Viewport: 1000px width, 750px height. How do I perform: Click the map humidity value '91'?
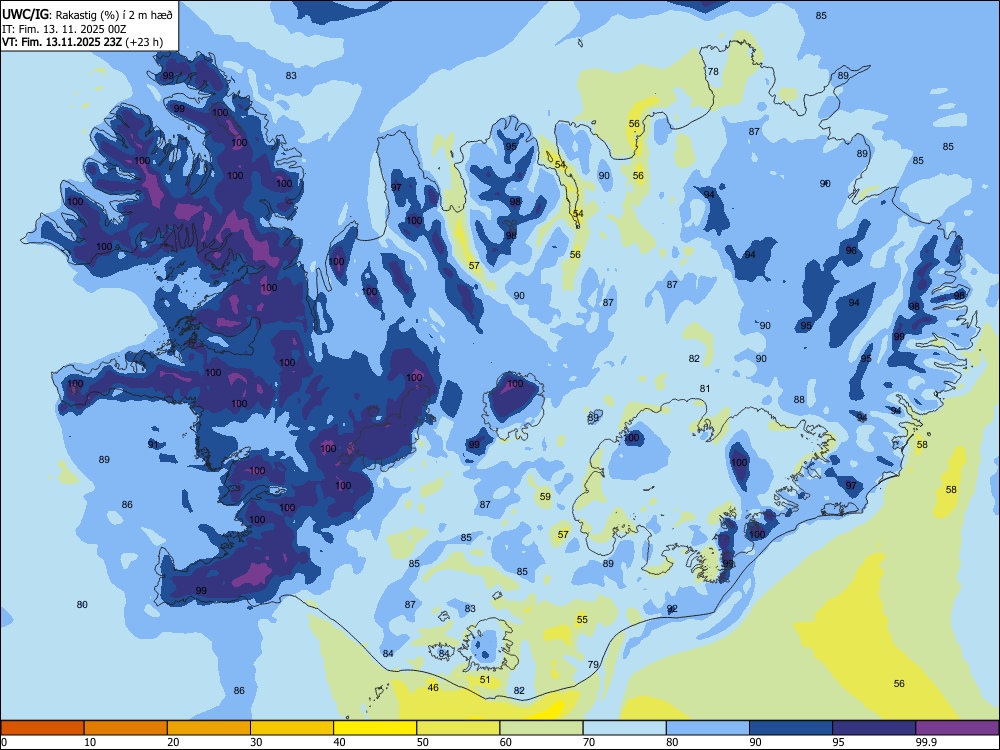(x=153, y=445)
